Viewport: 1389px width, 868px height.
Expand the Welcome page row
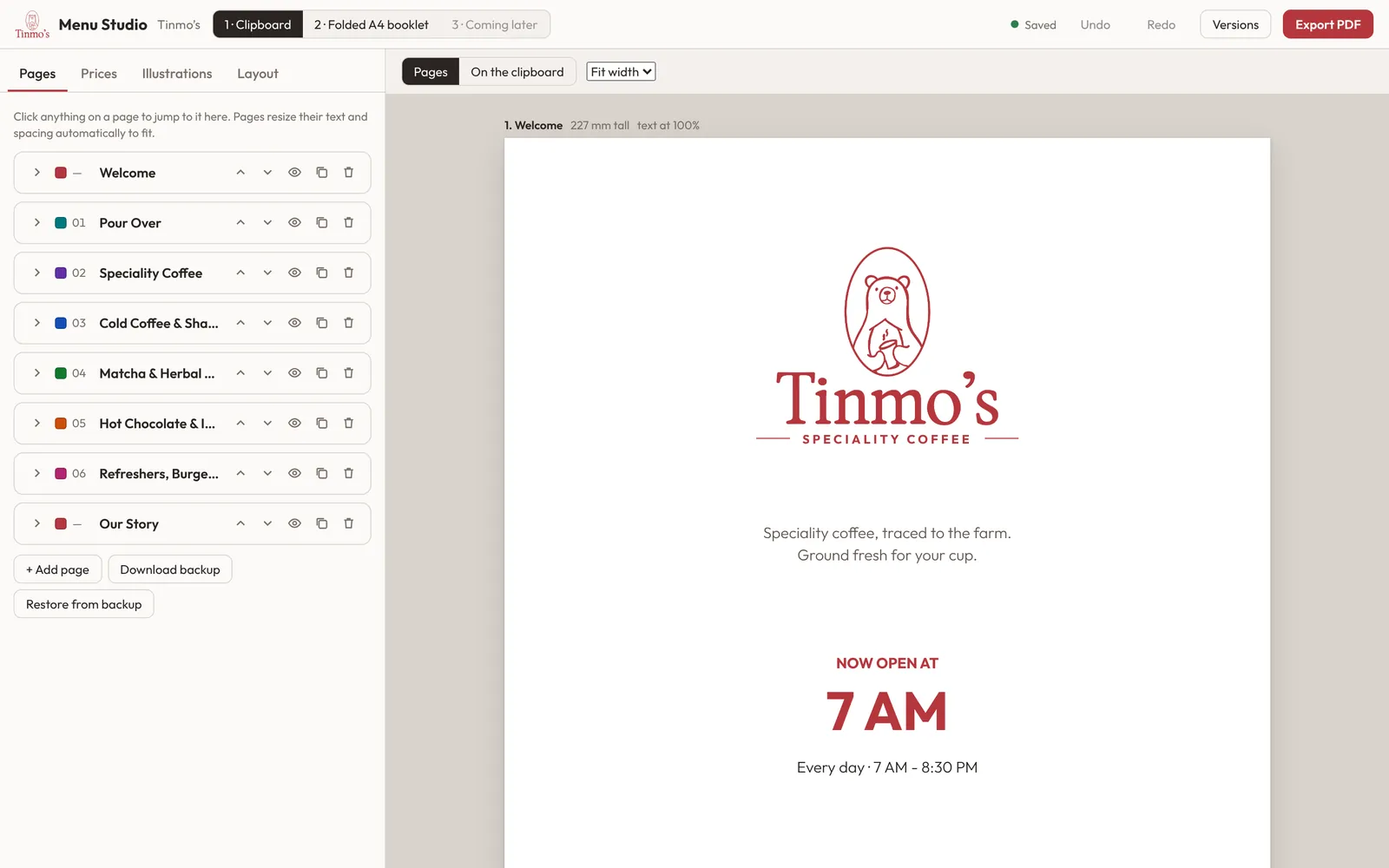coord(36,173)
